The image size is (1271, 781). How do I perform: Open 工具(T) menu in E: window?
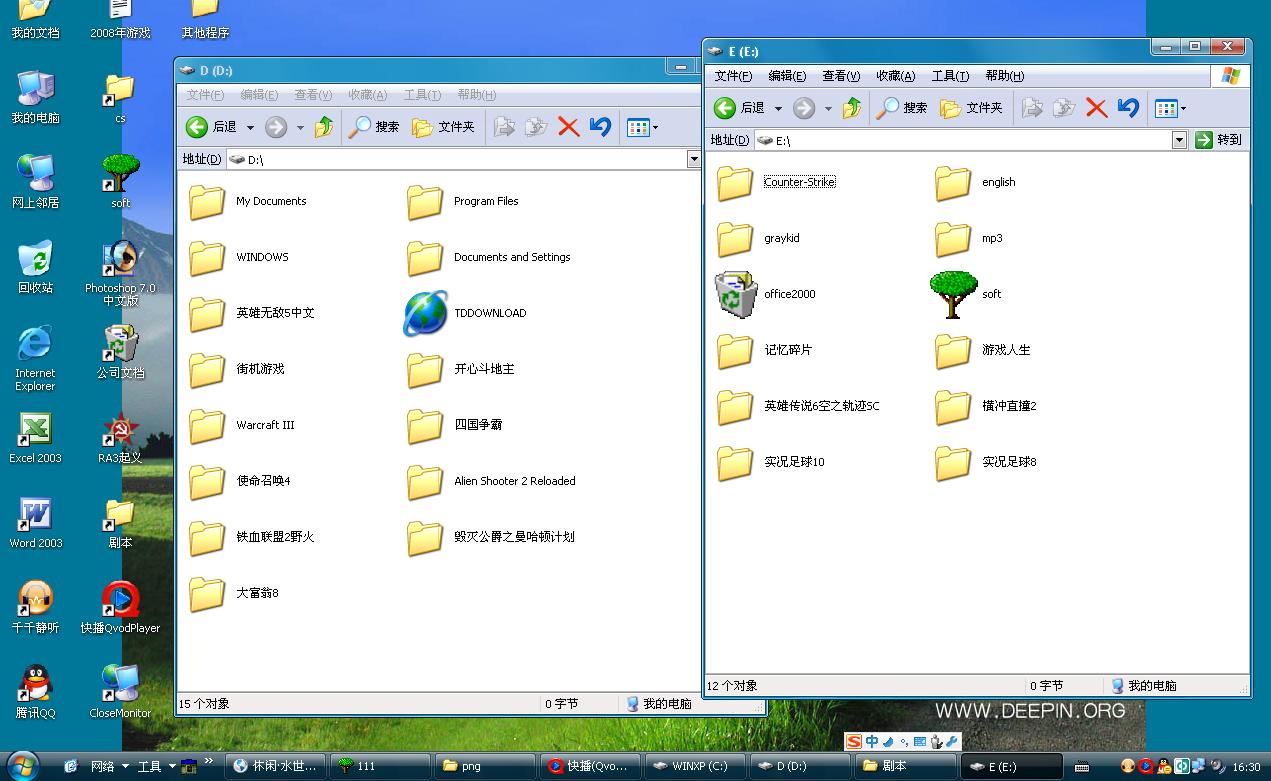(x=950, y=76)
